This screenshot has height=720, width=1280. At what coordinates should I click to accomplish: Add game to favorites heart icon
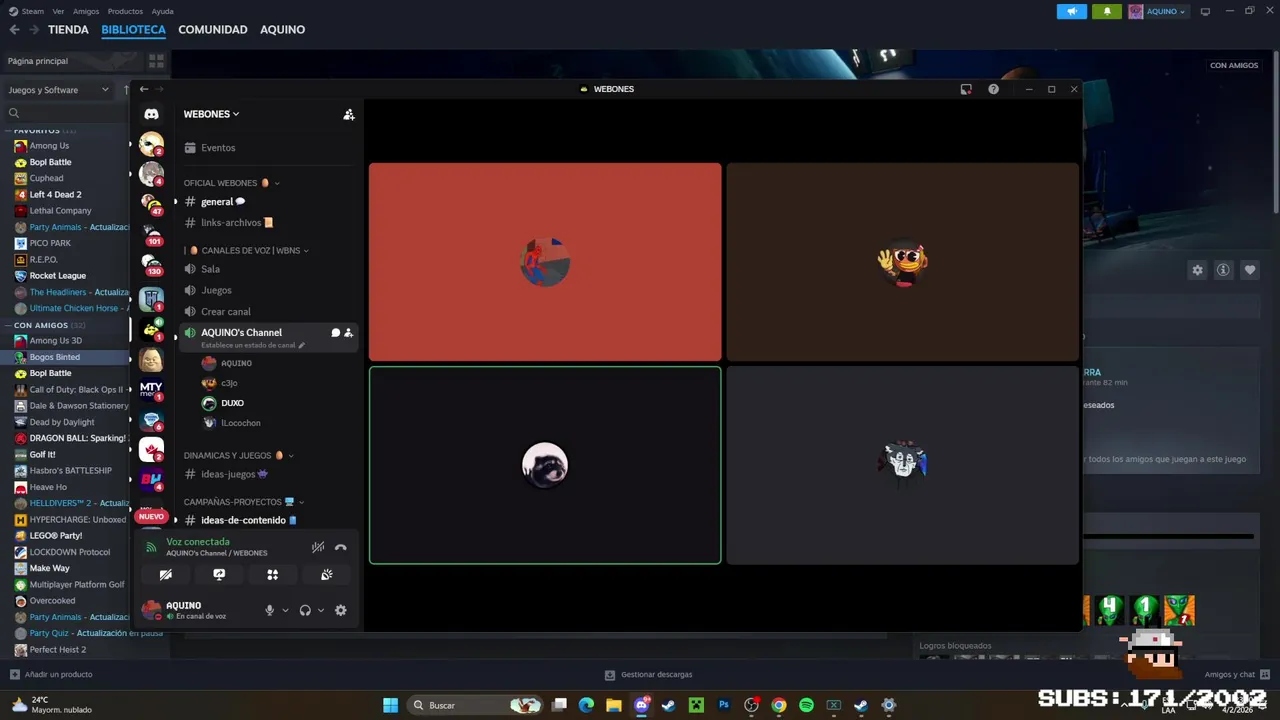[x=1250, y=270]
